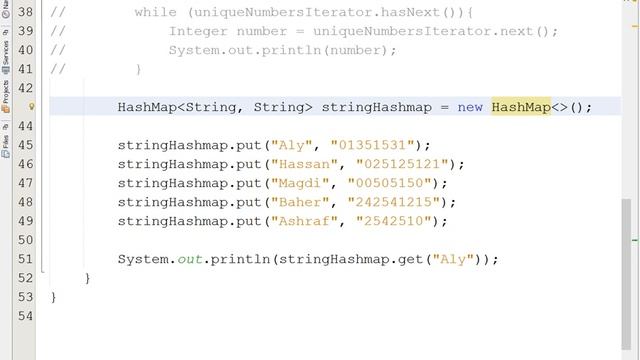Click the "Aly" key string on line 45
The height and width of the screenshot is (360, 640).
(291, 145)
